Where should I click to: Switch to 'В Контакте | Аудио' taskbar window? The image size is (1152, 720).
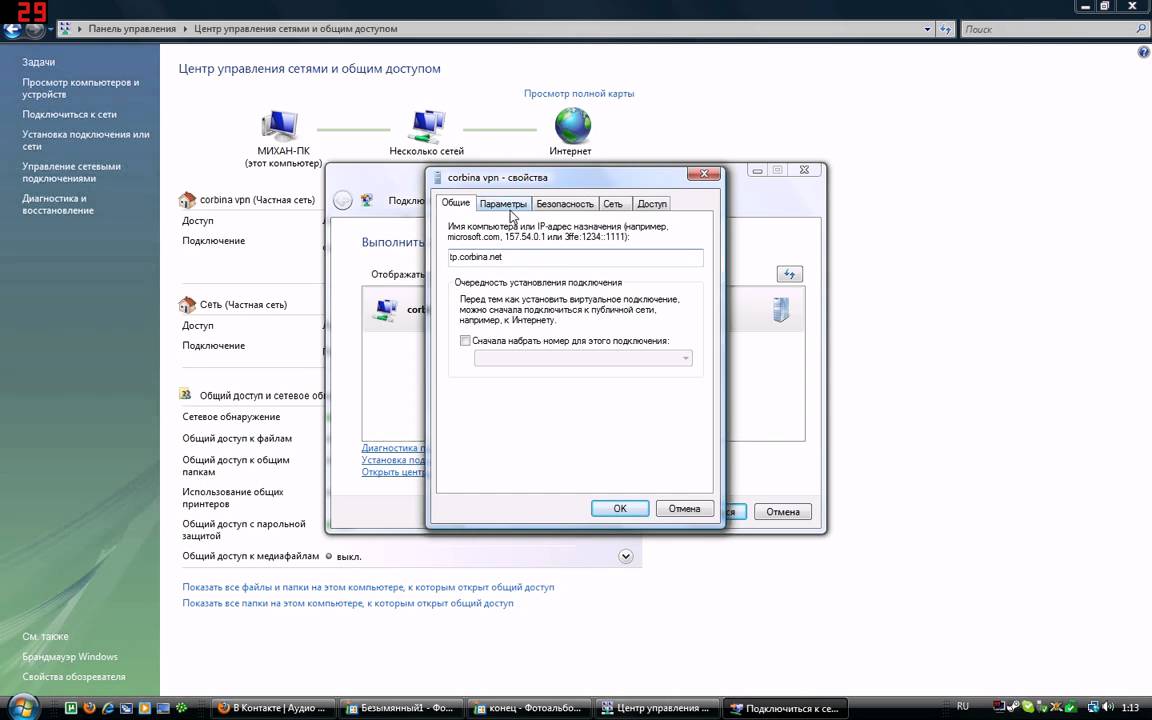274,708
